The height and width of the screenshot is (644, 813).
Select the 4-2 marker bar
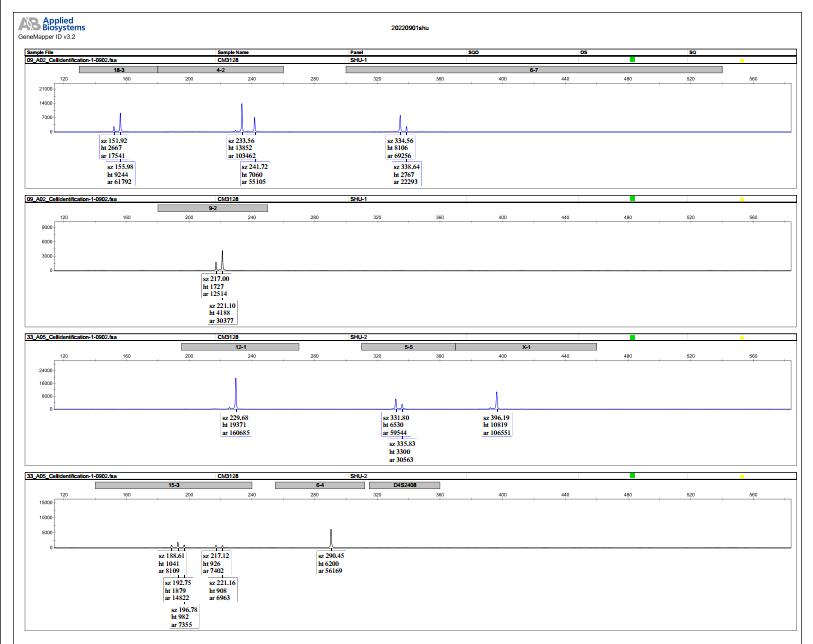[x=220, y=69]
